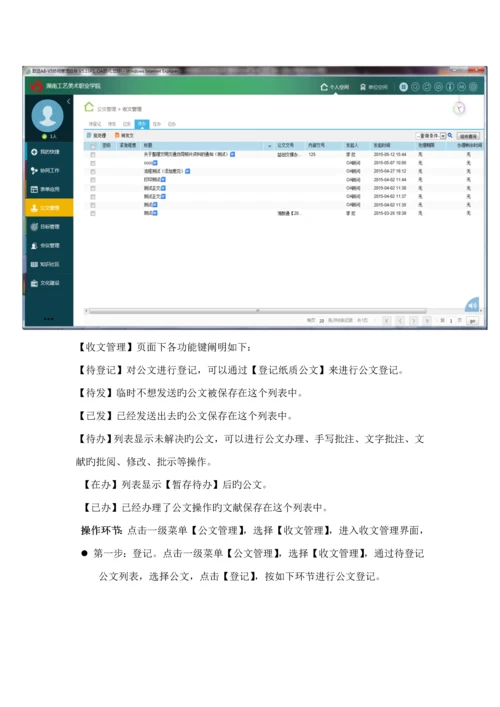Switch to the 已办 tab
The height and width of the screenshot is (707, 500).
[172, 124]
